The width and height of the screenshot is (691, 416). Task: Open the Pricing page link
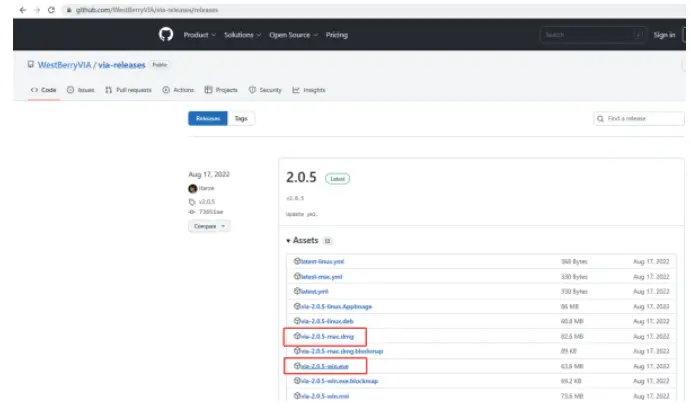point(337,35)
